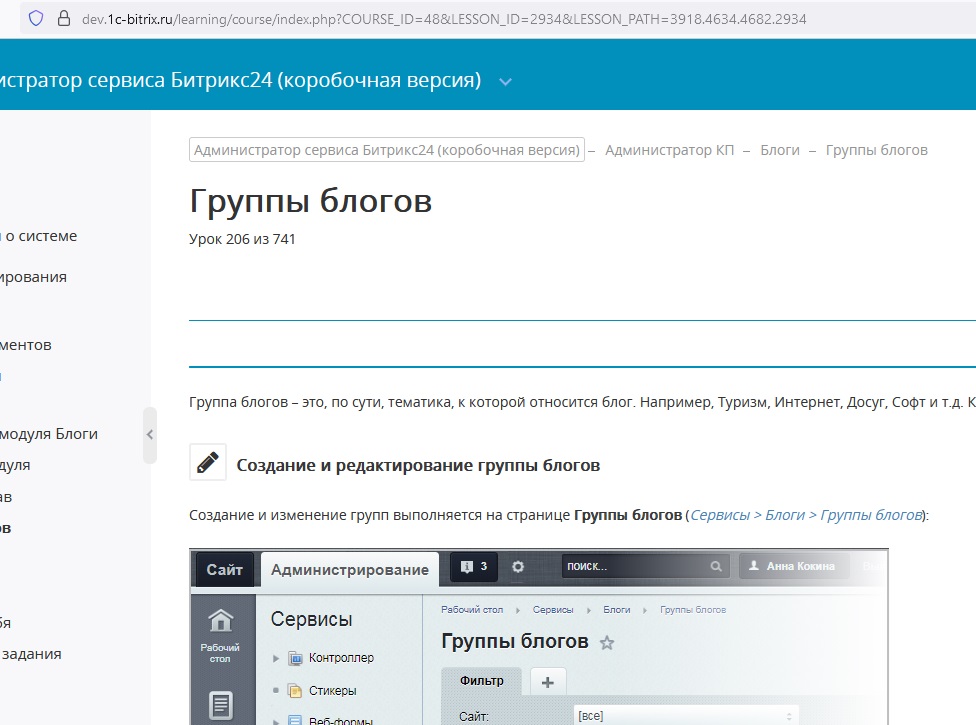Open course title dropdown chevron in header

pos(505,82)
